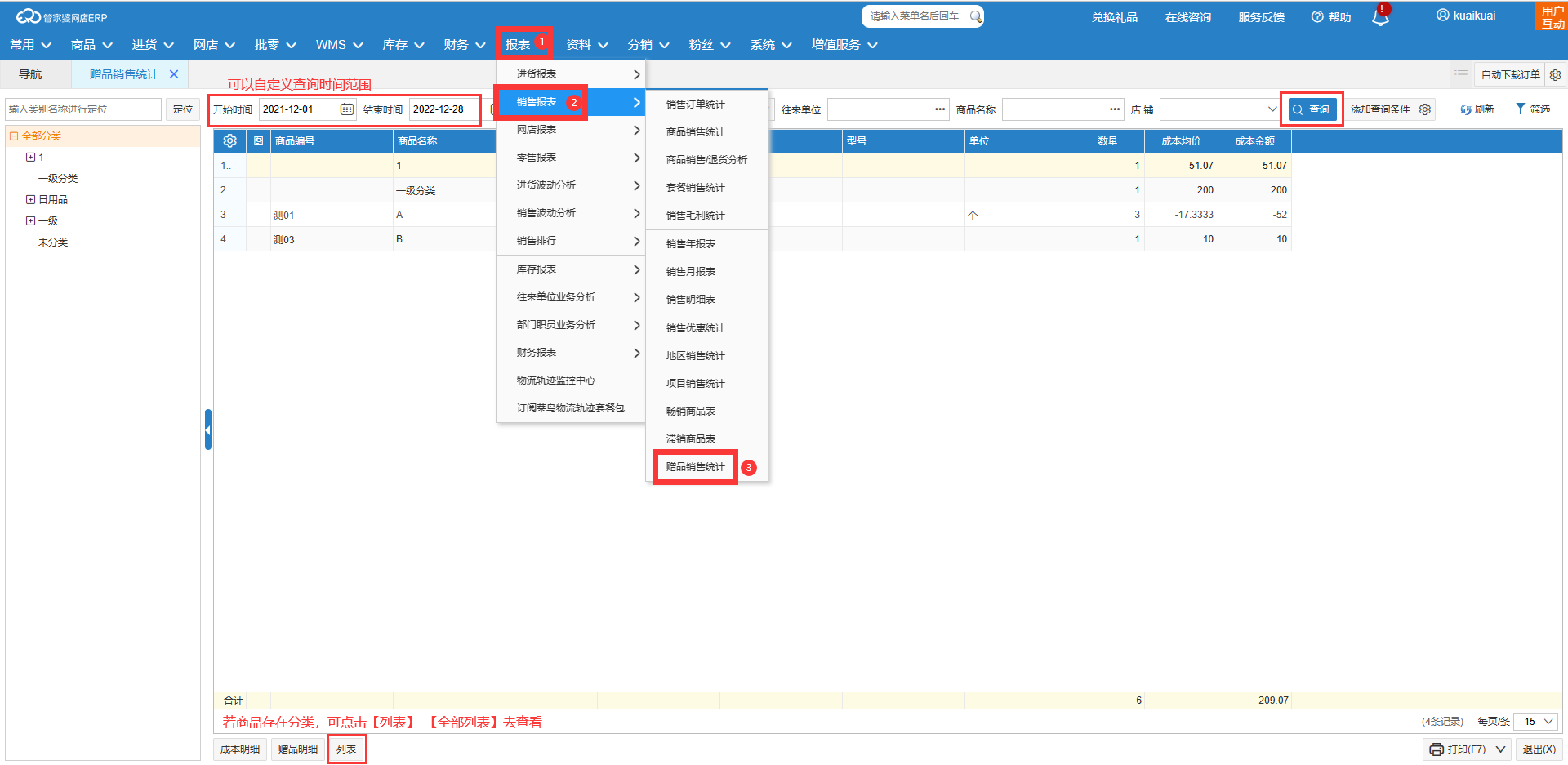
Task: Open table column settings gear icon
Action: [230, 141]
